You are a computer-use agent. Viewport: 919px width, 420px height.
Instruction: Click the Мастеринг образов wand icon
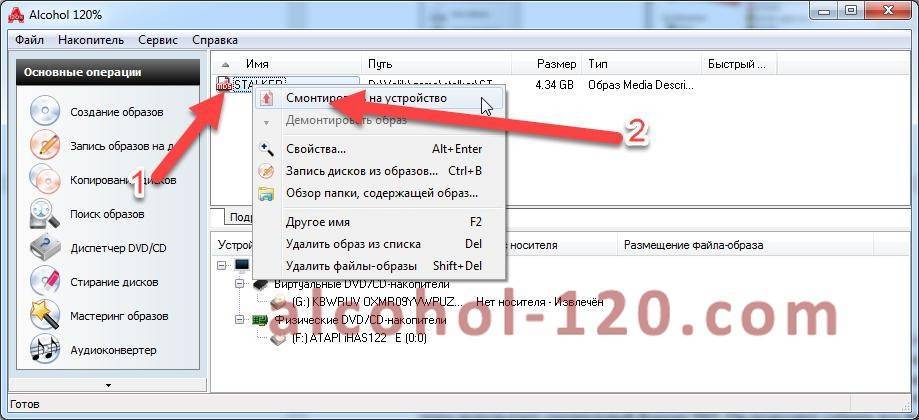45,316
